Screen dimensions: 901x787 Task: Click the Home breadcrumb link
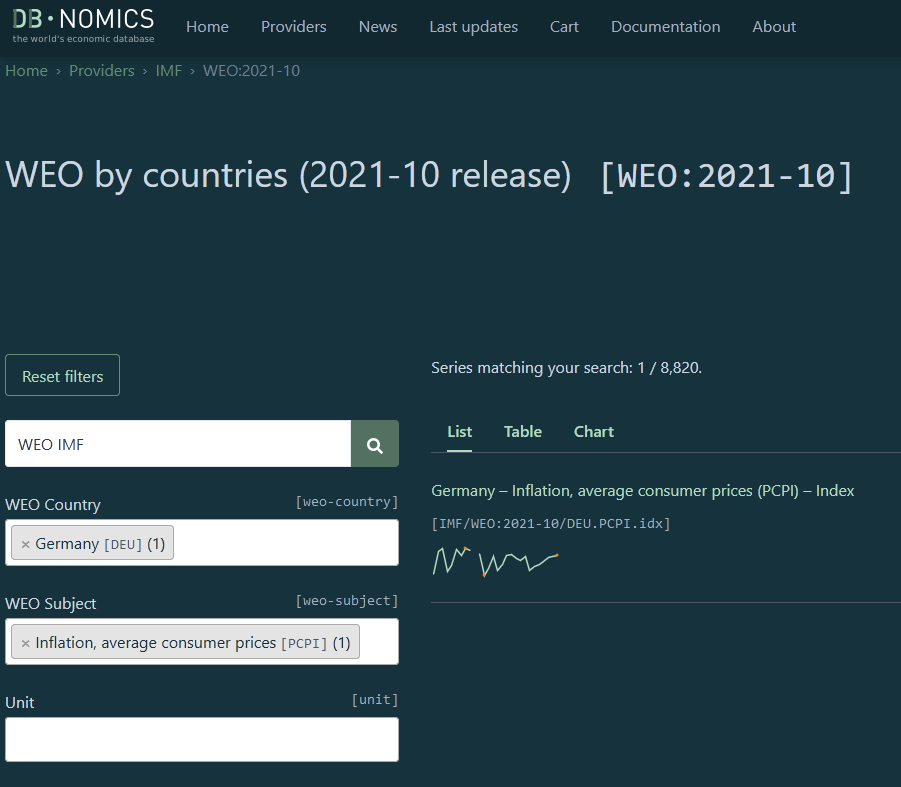click(x=26, y=71)
